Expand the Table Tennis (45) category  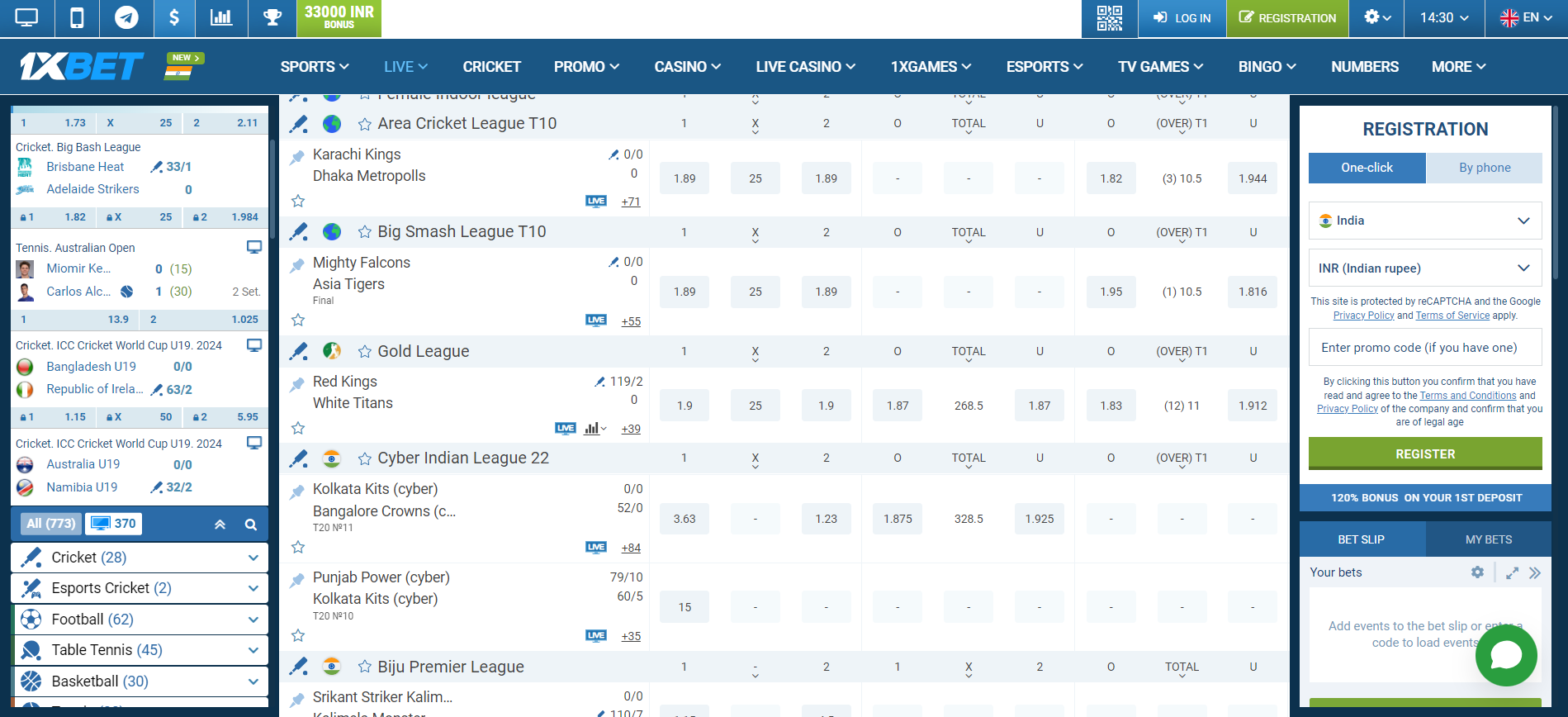tap(140, 650)
